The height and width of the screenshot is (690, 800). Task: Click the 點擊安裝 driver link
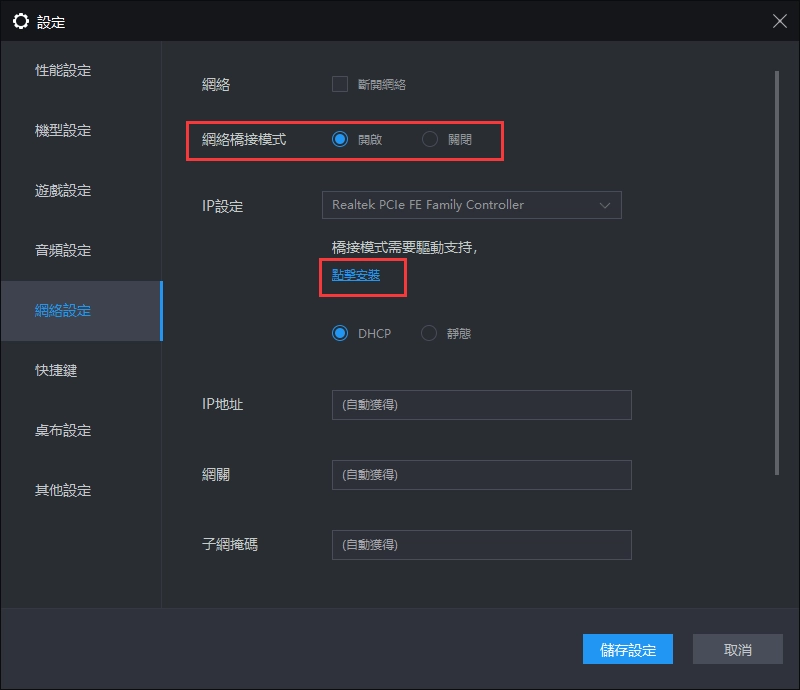356,275
